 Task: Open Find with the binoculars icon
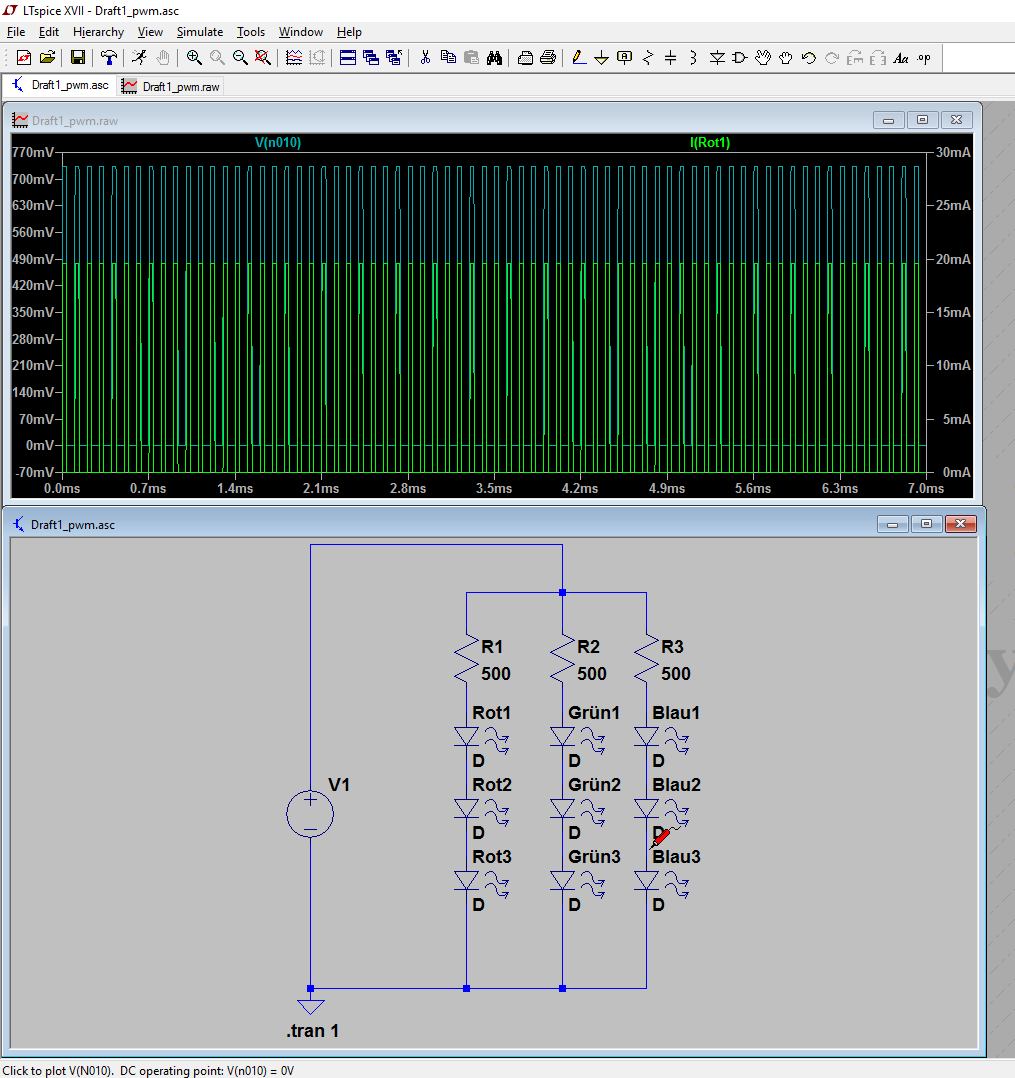[494, 58]
